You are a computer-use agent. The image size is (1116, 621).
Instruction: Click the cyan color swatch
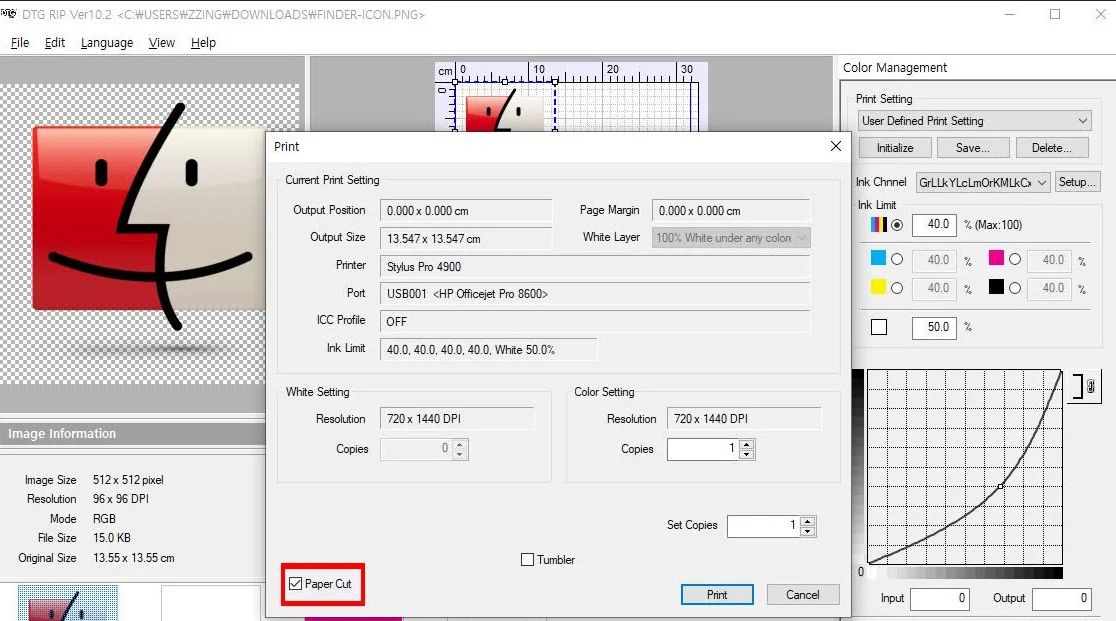coord(878,258)
